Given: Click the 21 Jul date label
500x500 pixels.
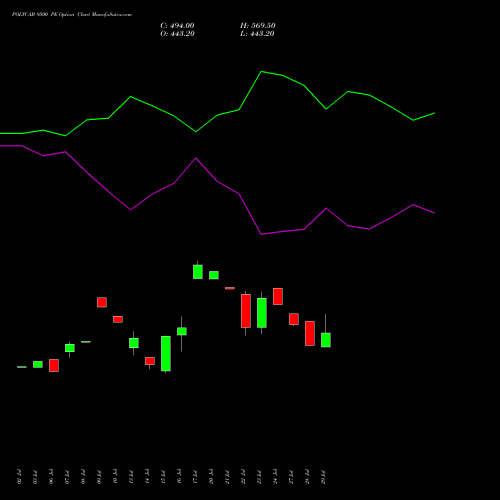Looking at the screenshot, I should 227,477.
